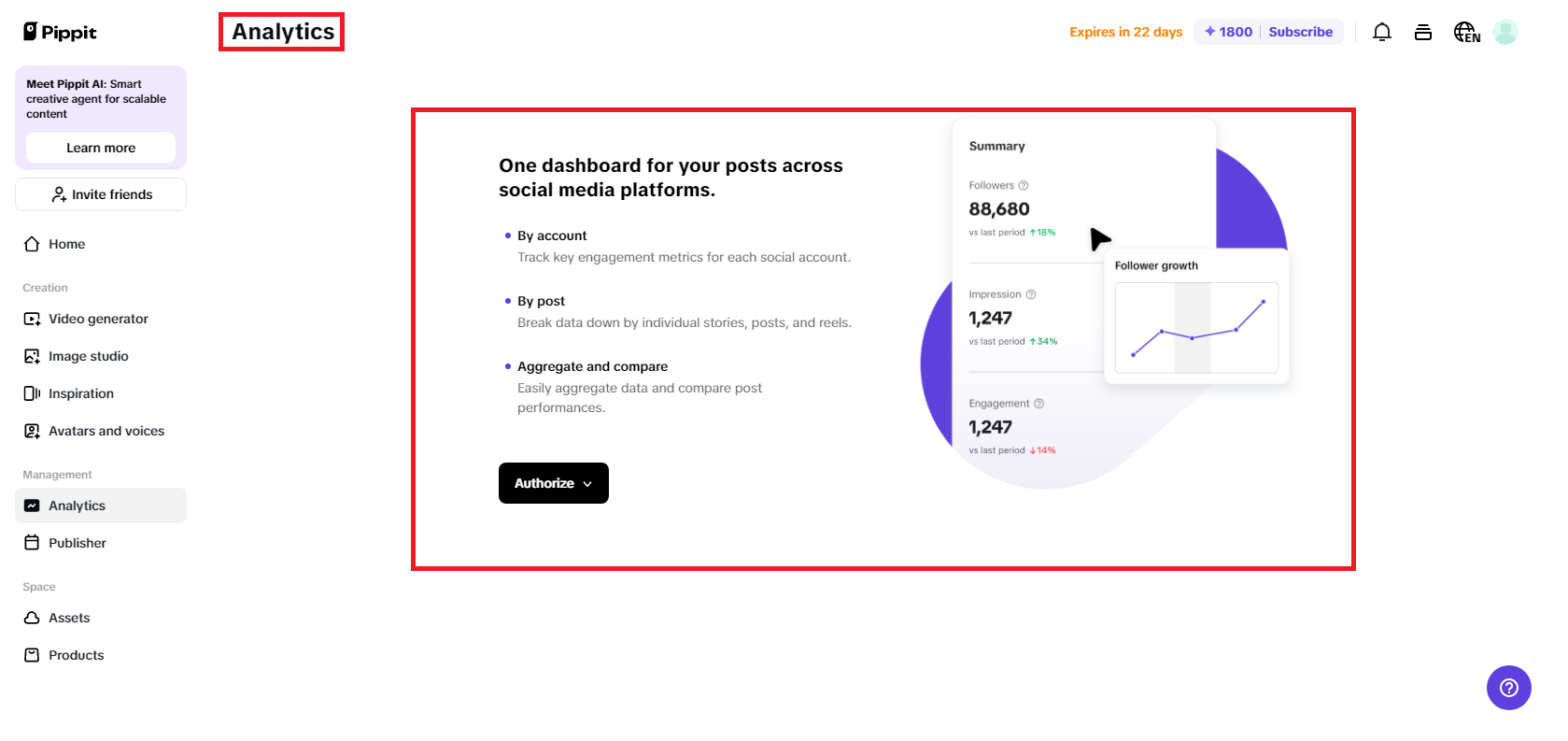Image resolution: width=1568 pixels, height=741 pixels.
Task: Click Learn more about Pippit AI
Action: tap(100, 147)
